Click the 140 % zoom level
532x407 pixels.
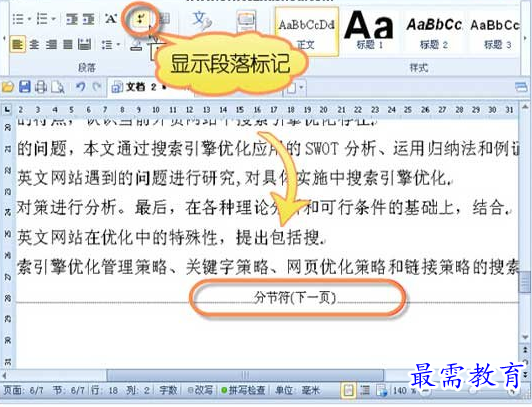(x=405, y=391)
